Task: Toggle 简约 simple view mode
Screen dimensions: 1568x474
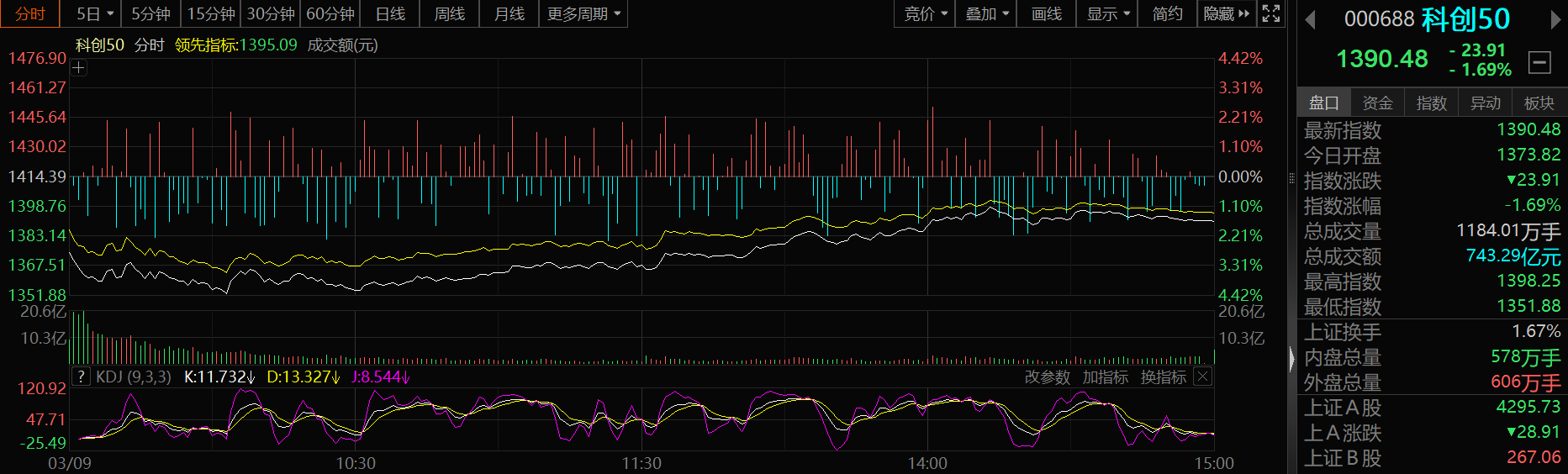Action: point(1167,14)
